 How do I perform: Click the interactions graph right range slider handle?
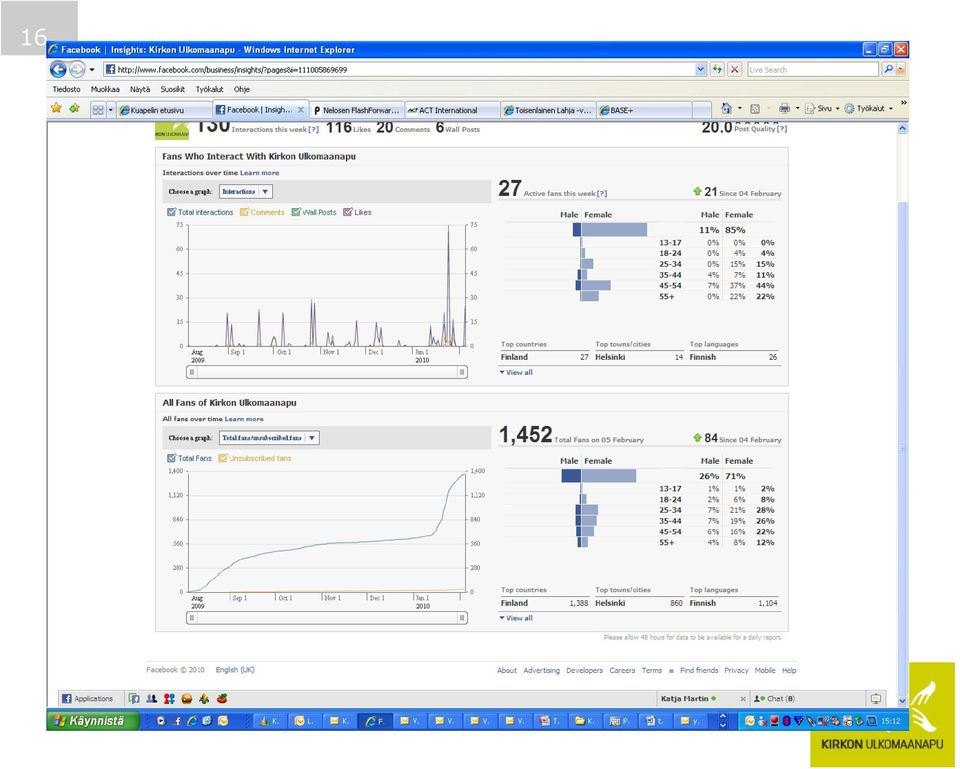(462, 372)
